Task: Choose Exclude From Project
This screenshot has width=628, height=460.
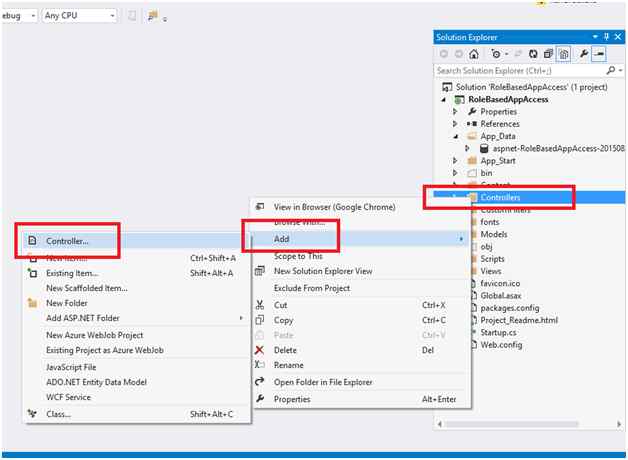Action: [312, 288]
